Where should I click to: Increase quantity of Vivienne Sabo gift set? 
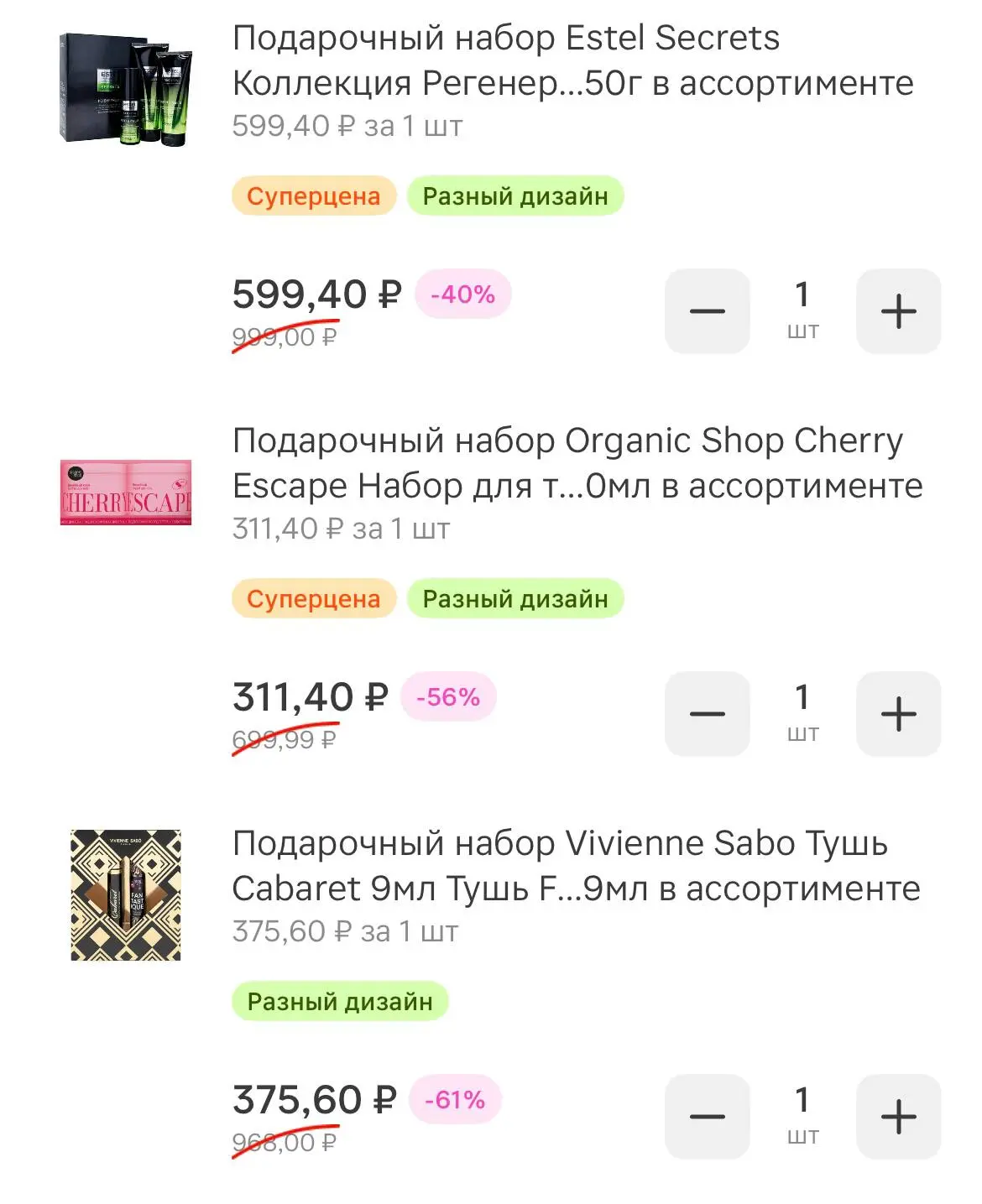click(x=898, y=1117)
